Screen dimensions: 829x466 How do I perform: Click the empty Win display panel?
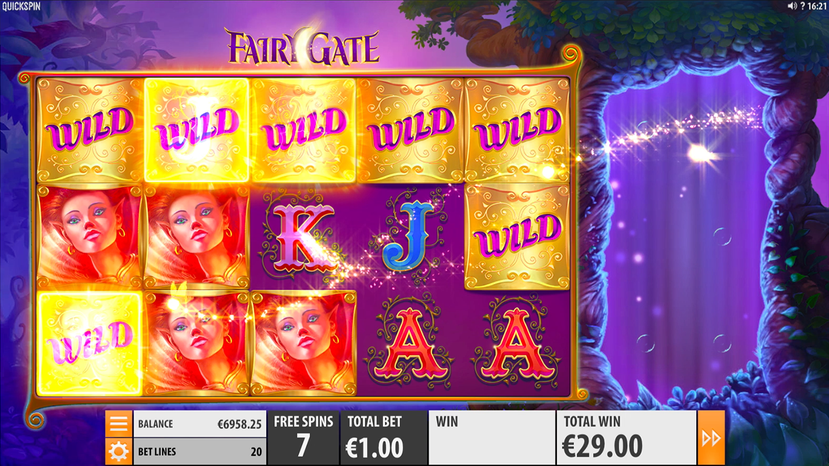point(492,438)
